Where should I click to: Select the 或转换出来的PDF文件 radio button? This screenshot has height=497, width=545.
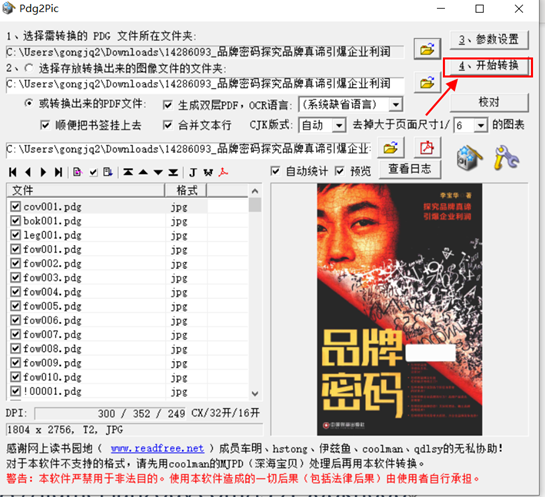[x=29, y=103]
